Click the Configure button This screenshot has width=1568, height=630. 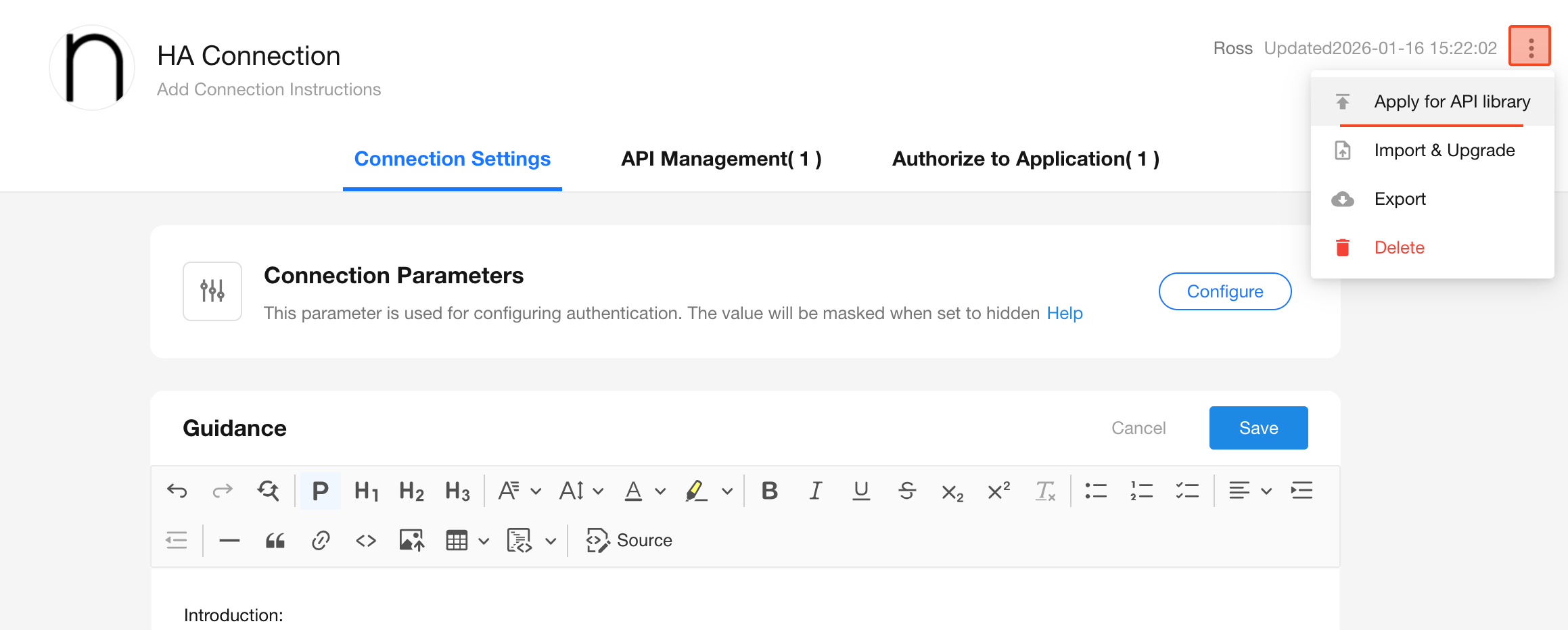1224,291
